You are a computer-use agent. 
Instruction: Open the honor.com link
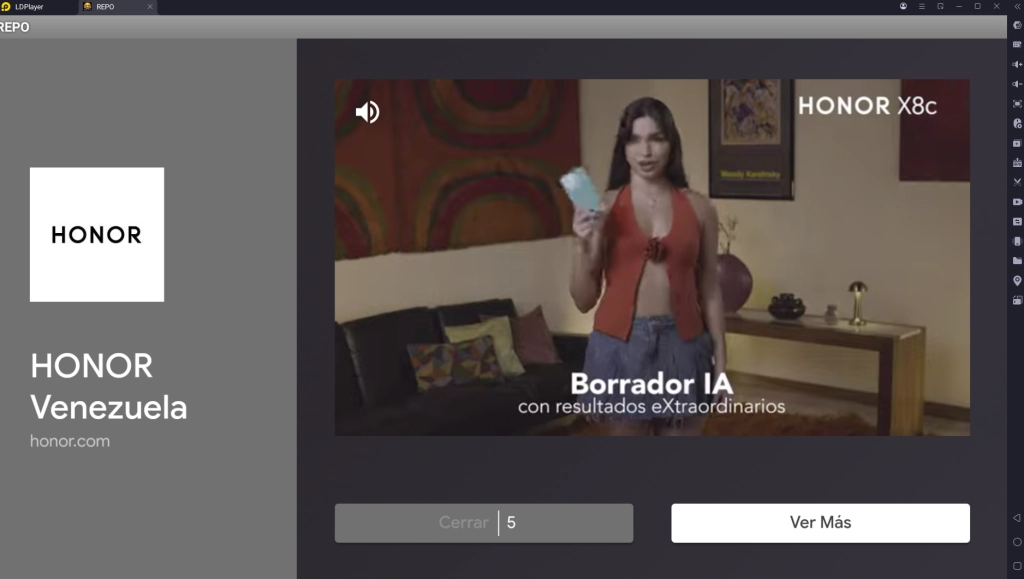click(70, 441)
